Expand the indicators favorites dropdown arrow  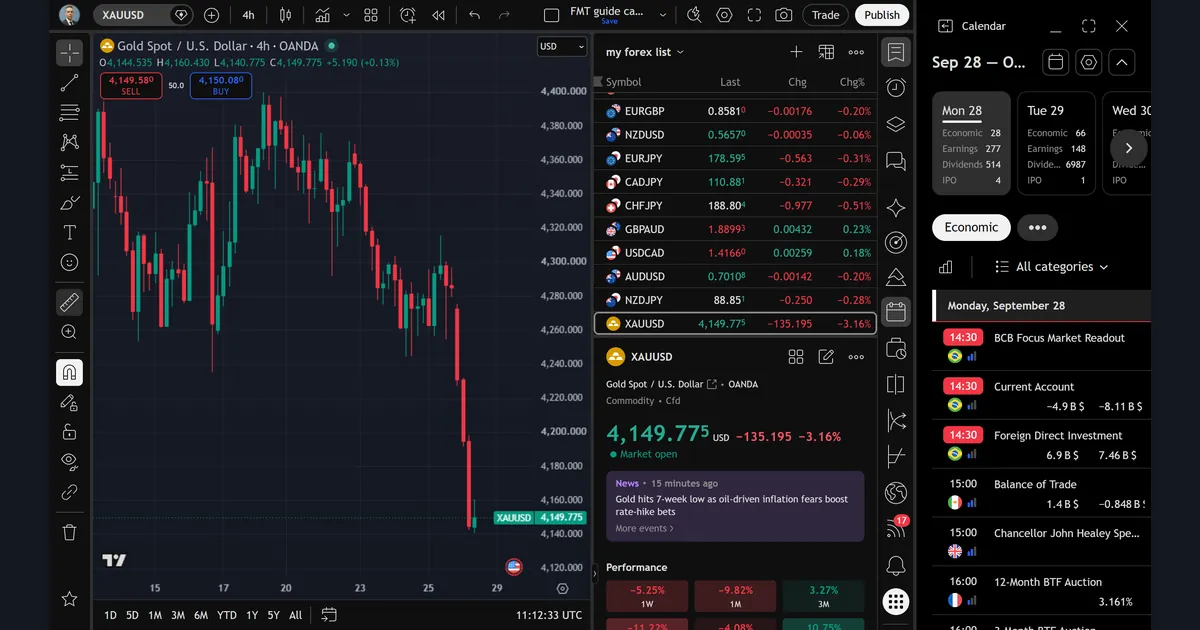point(346,15)
